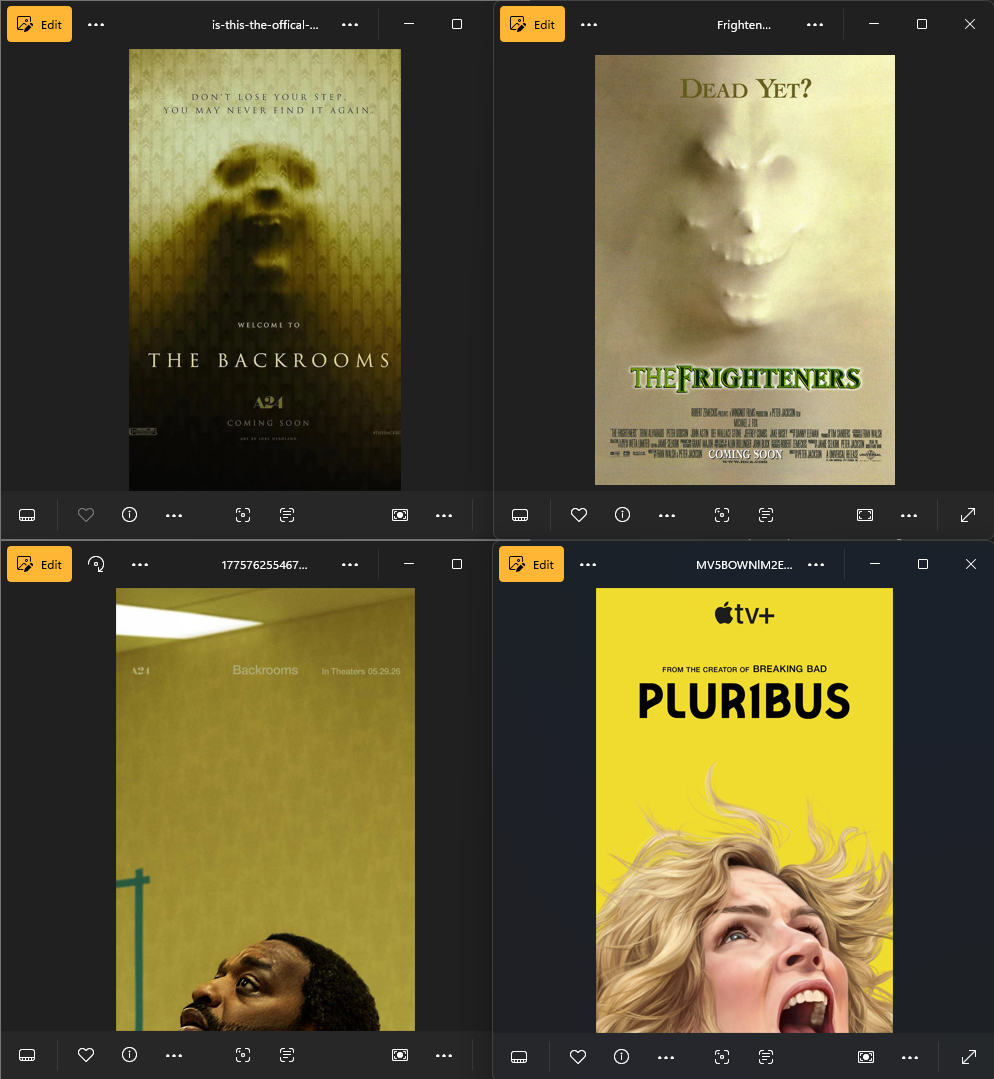Open bottom see-more menu after info in is-this-the-offical window
The height and width of the screenshot is (1079, 994).
(174, 515)
